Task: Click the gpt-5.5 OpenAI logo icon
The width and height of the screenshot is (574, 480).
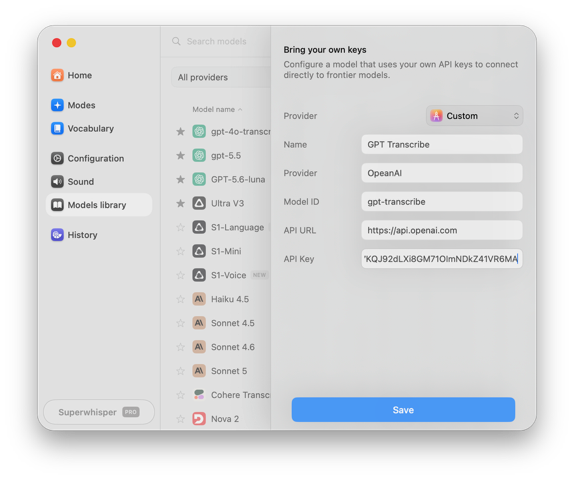Action: coord(199,156)
